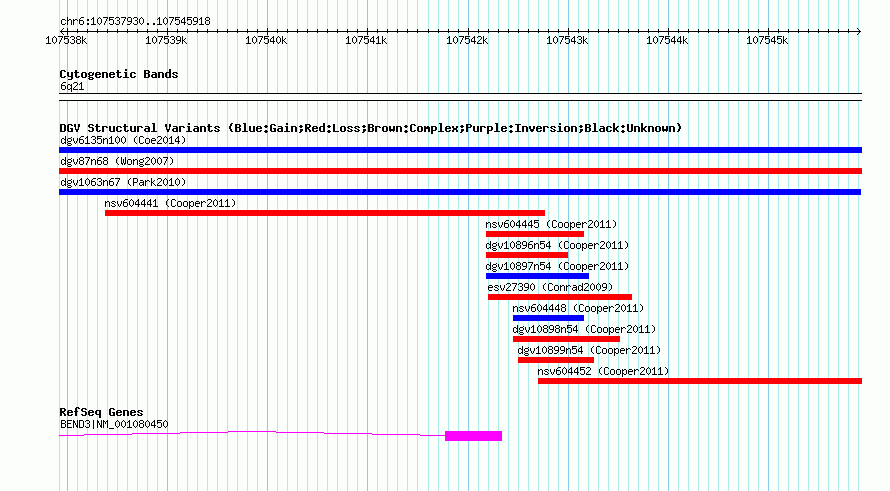Open the nsv604452 (Cooper2011) red bar
Viewport: 890px width, 491px height.
coord(700,381)
